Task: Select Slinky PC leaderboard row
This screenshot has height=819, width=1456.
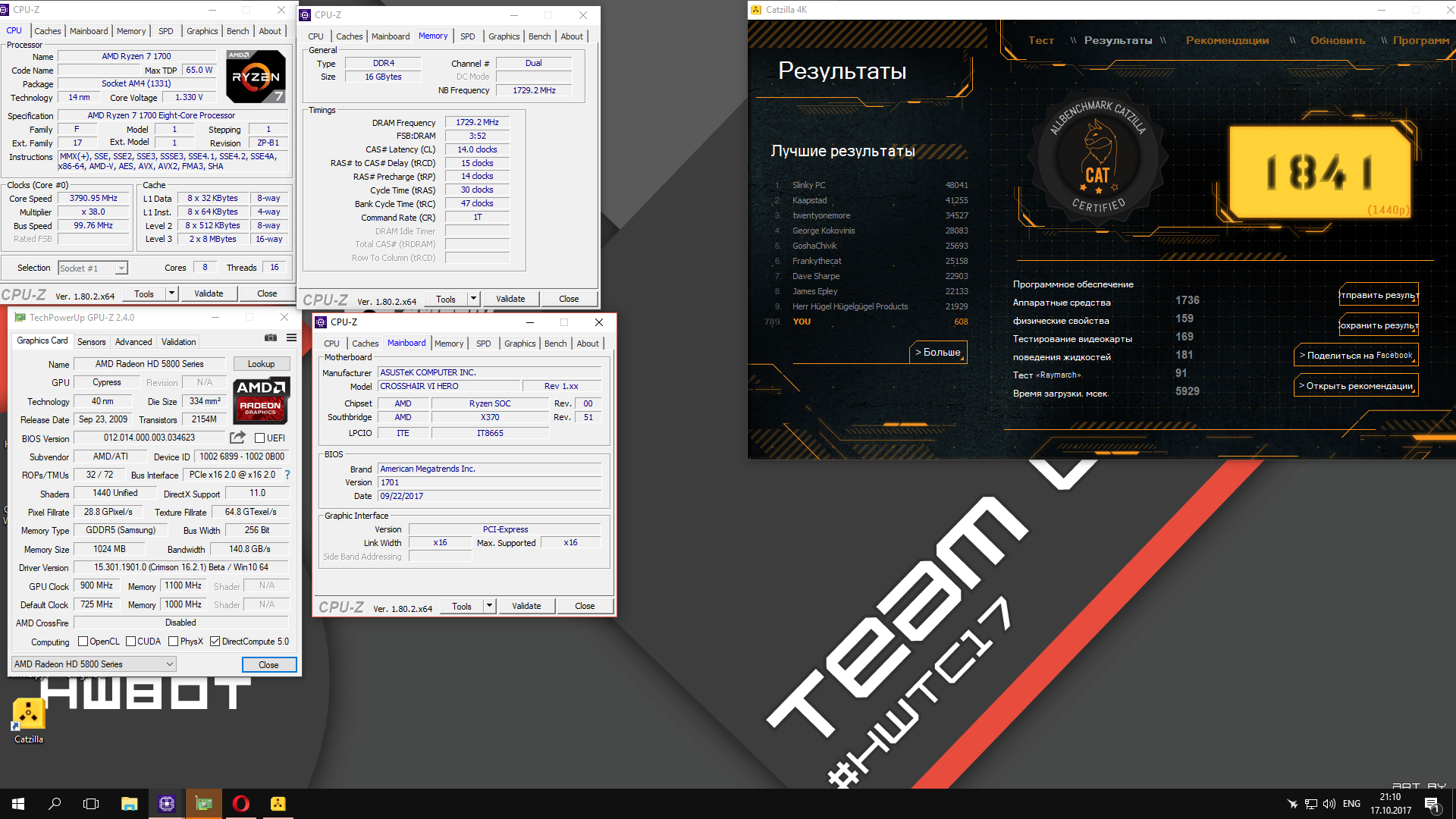Action: coord(871,185)
